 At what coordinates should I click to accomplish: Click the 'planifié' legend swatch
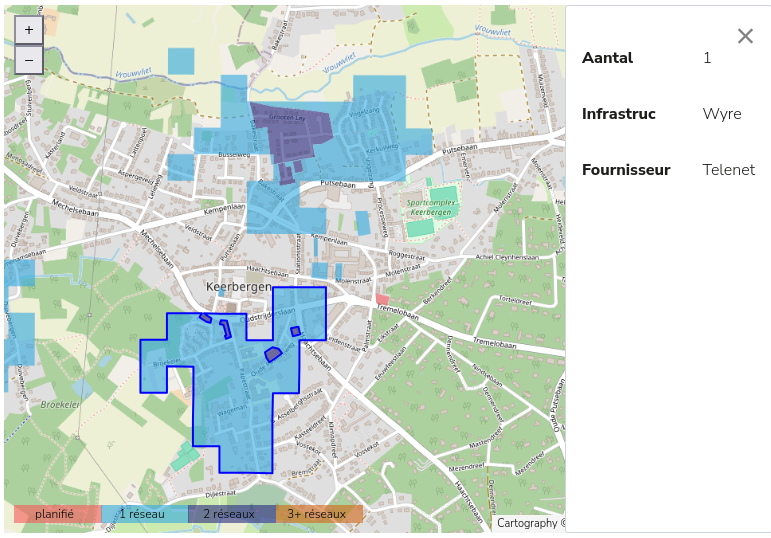(x=57, y=514)
